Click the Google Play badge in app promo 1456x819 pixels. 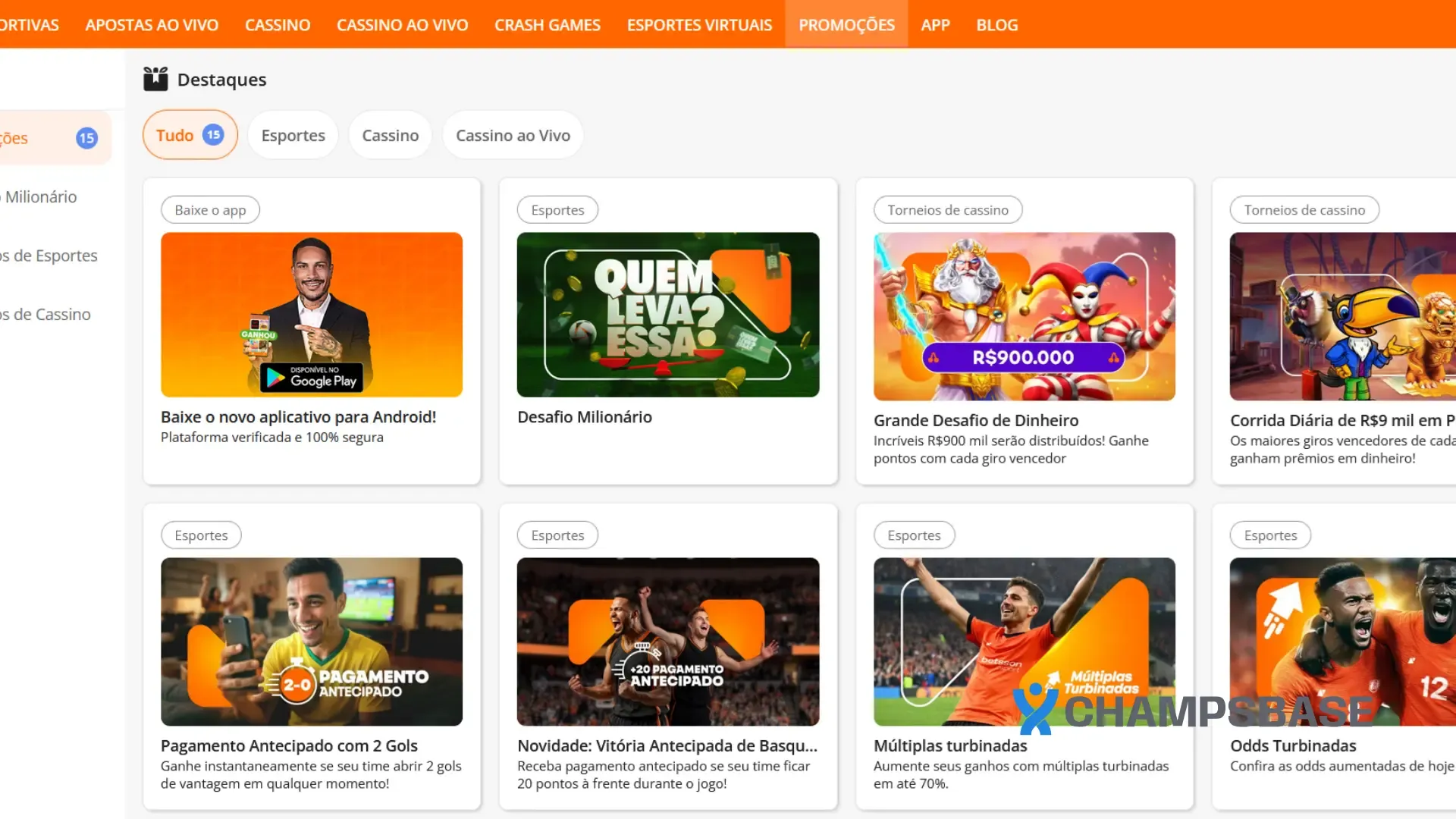(x=311, y=376)
